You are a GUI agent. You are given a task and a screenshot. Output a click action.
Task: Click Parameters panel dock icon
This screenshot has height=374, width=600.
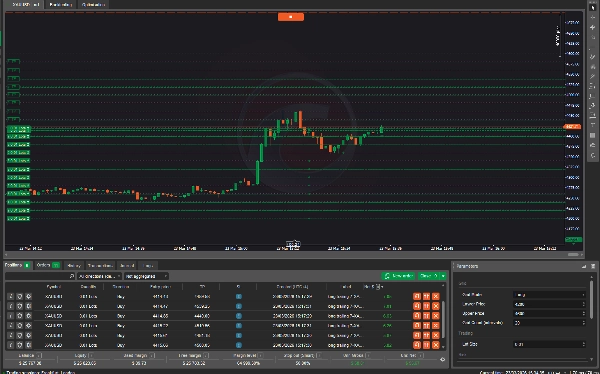584,266
